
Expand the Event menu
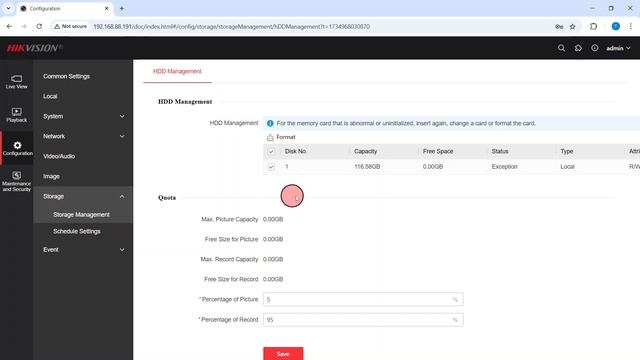coord(83,250)
